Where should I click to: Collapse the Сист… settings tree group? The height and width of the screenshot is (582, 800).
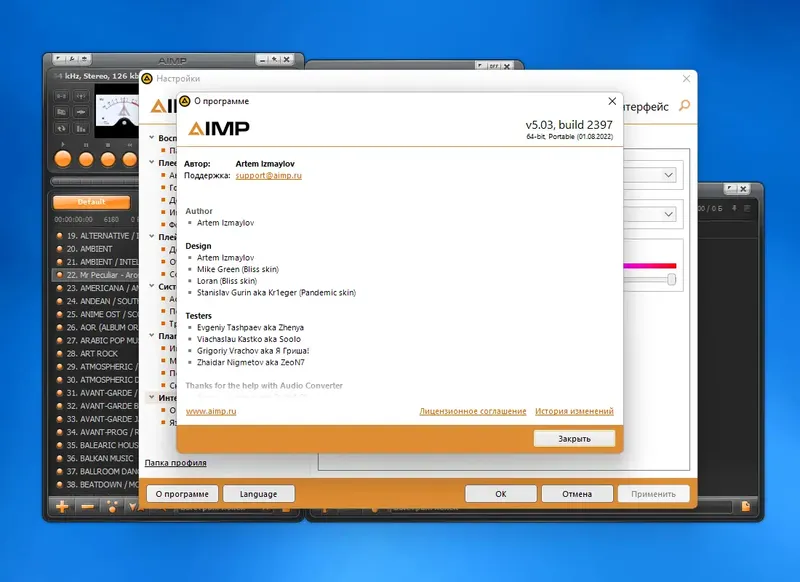point(152,286)
